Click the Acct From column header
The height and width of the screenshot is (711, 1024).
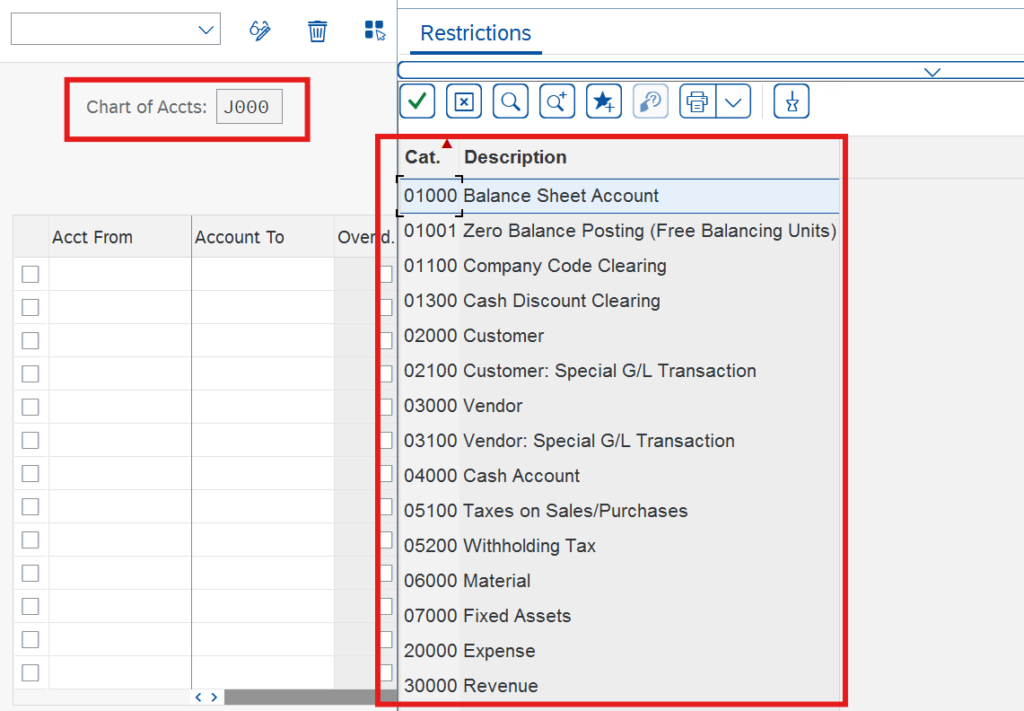(92, 237)
